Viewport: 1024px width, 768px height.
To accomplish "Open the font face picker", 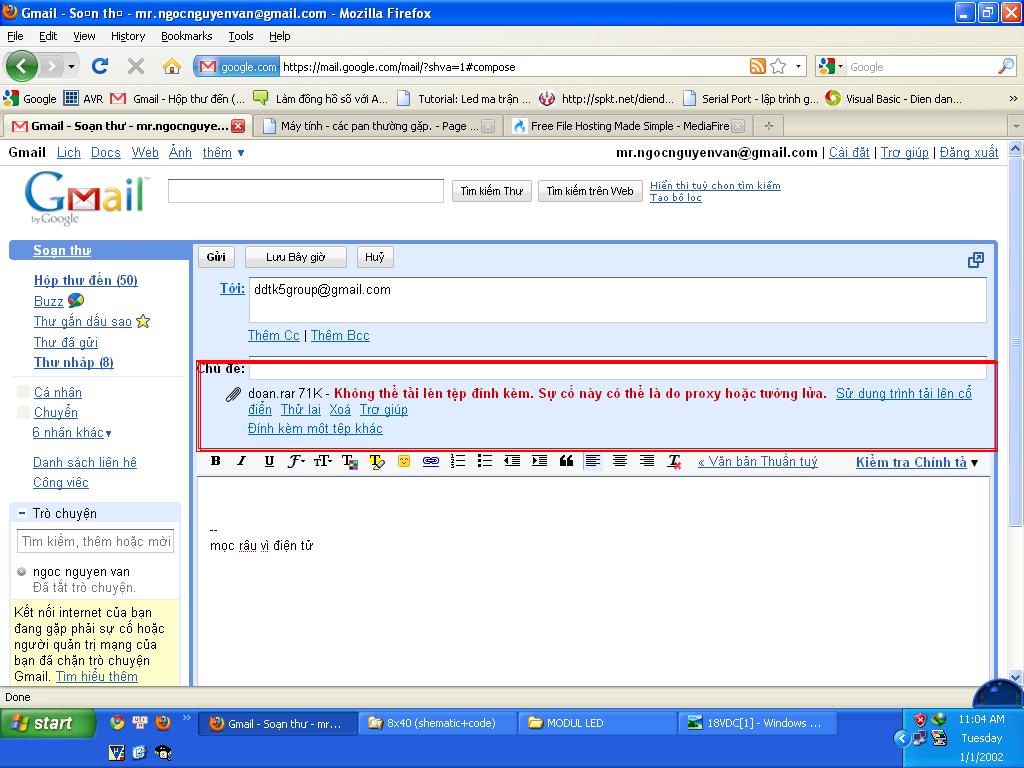I will click(296, 461).
